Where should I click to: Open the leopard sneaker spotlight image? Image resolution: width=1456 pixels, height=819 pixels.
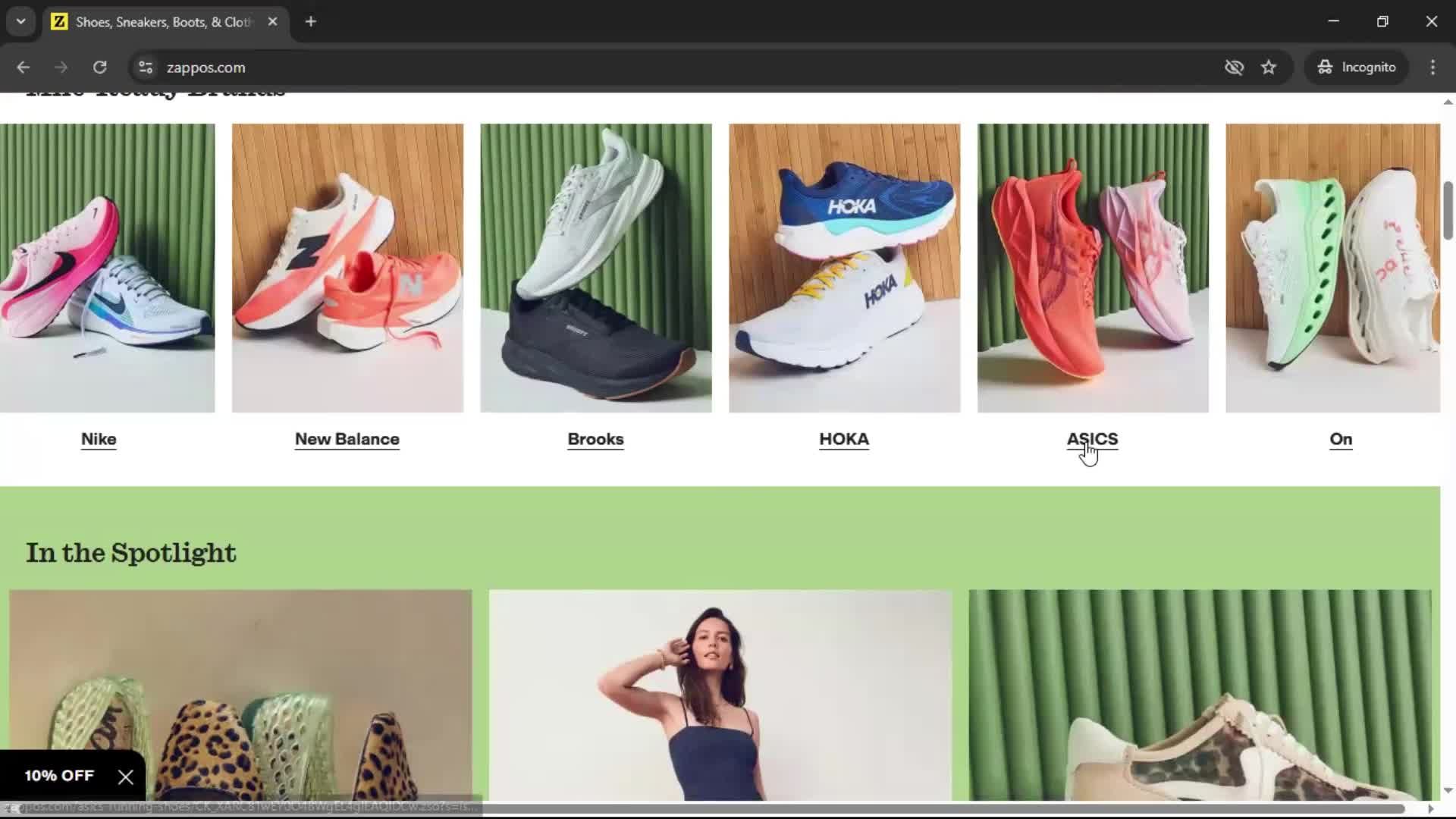tap(1200, 695)
